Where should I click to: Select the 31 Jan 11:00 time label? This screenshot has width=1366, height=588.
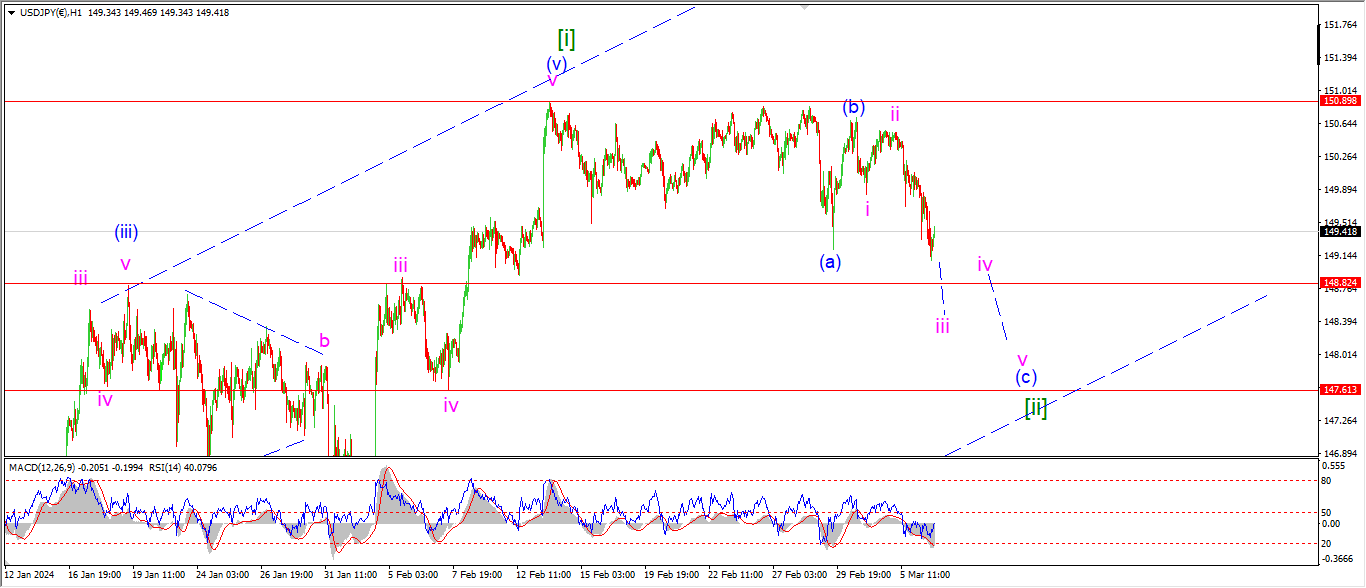tap(348, 575)
